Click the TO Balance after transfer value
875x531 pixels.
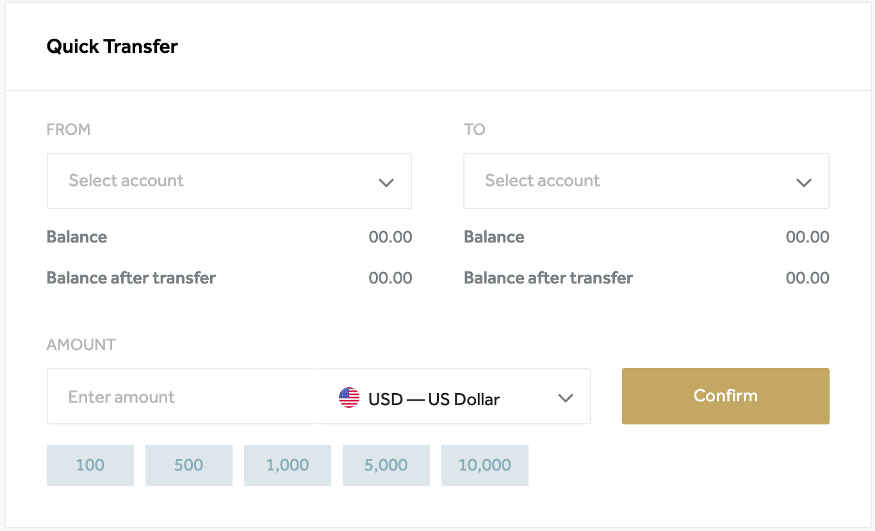coord(807,278)
